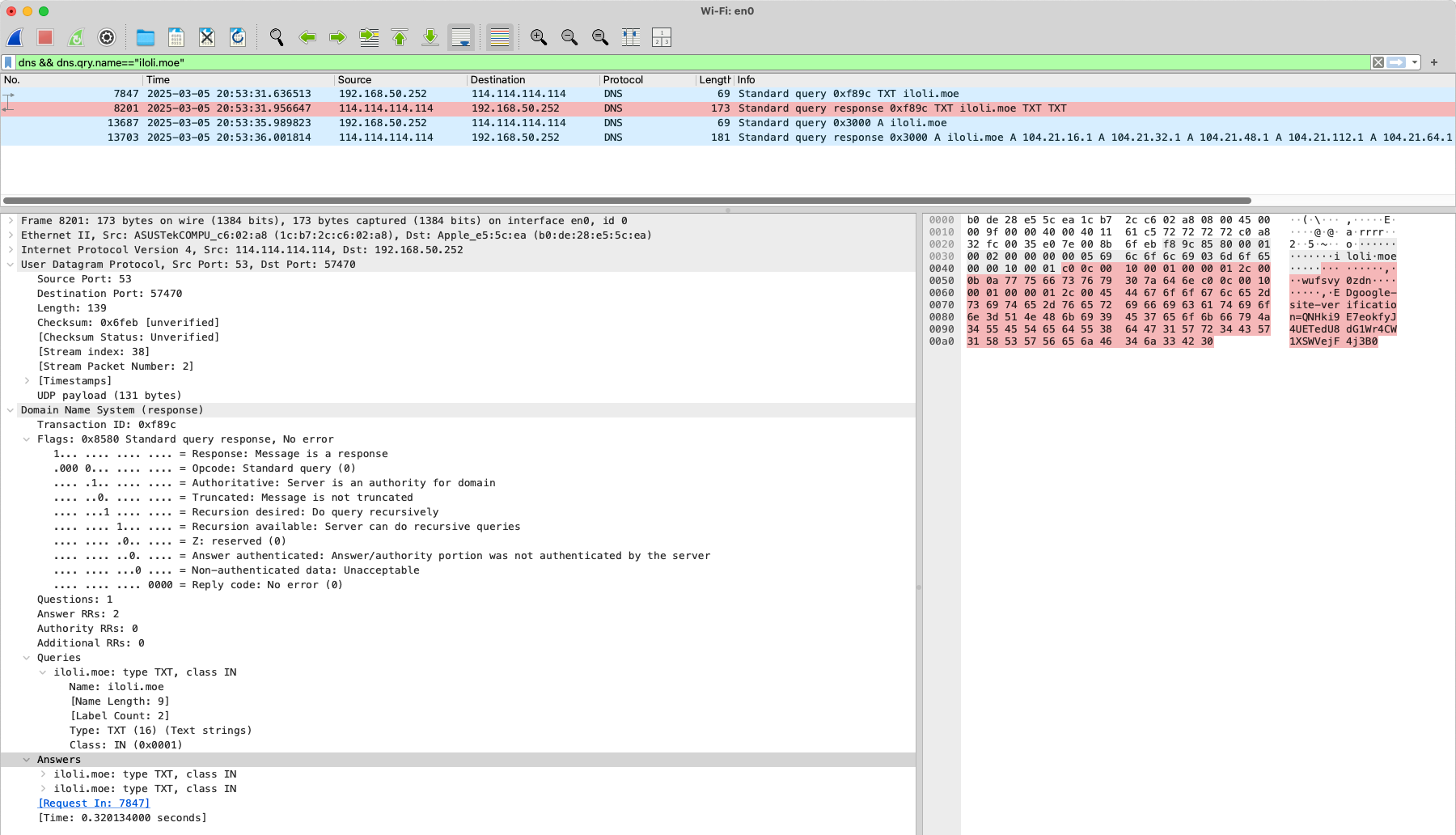Open the recent filters dropdown
This screenshot has height=835, width=1456.
[x=1415, y=62]
